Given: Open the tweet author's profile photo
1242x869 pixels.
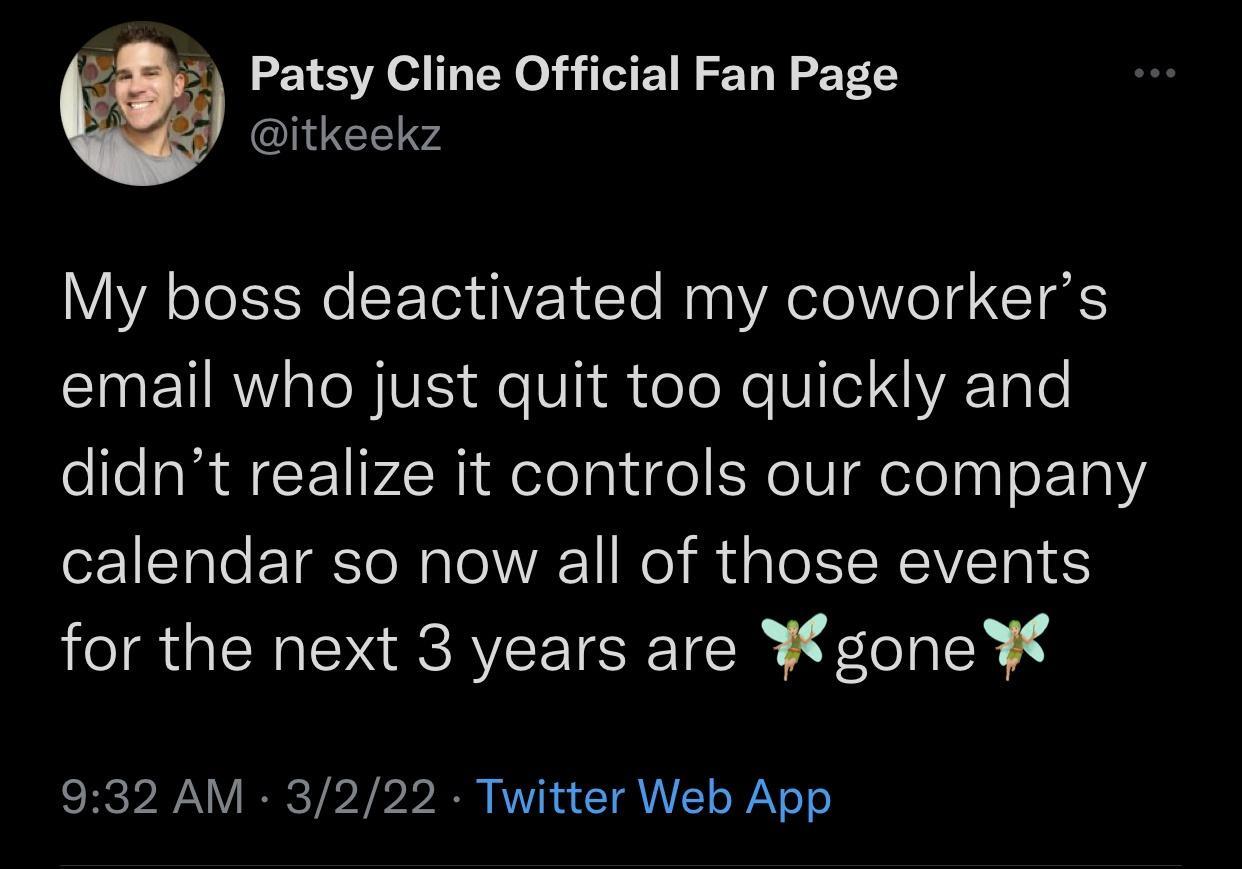Looking at the screenshot, I should coord(142,104).
